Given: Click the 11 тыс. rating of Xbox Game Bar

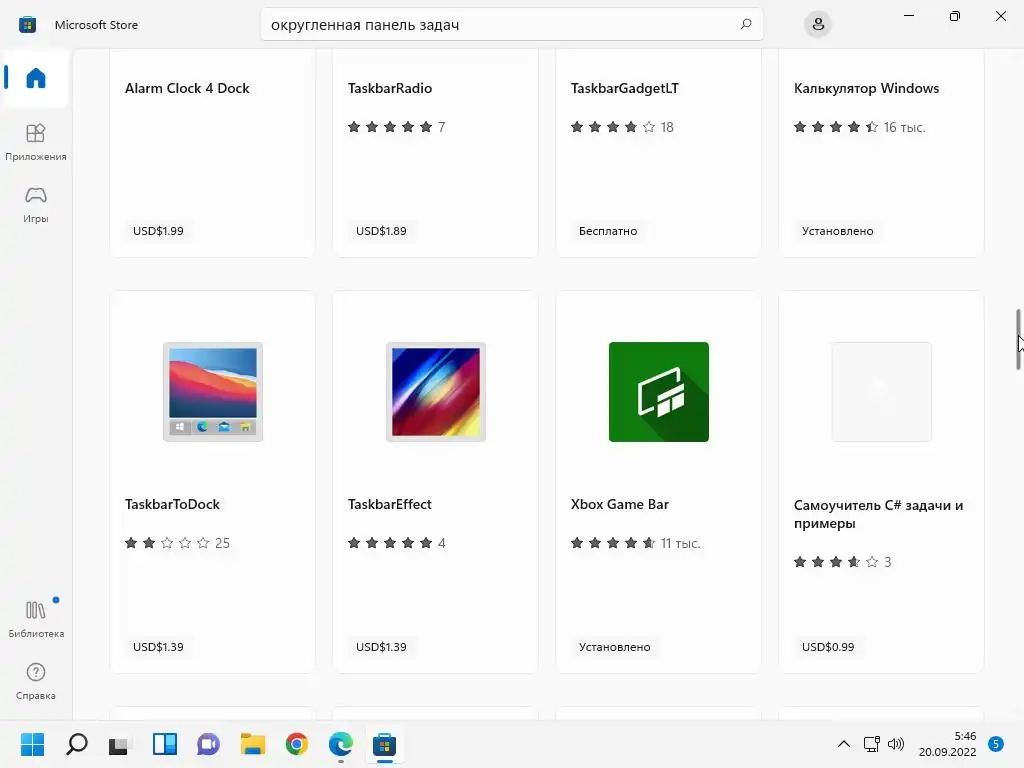Looking at the screenshot, I should point(635,543).
